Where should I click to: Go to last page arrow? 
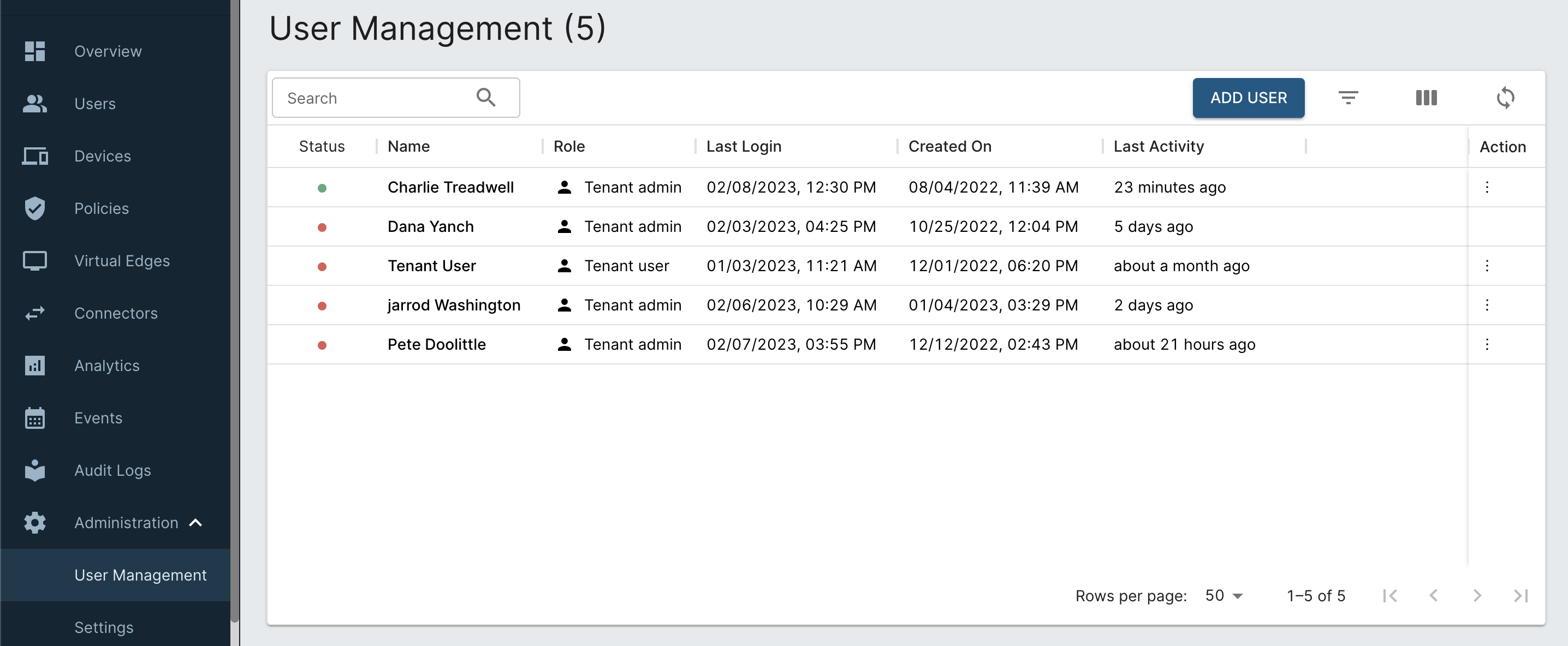(x=1521, y=595)
